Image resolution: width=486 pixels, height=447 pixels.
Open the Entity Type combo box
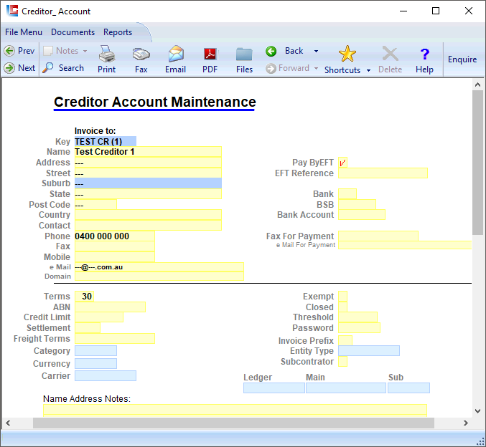369,351
